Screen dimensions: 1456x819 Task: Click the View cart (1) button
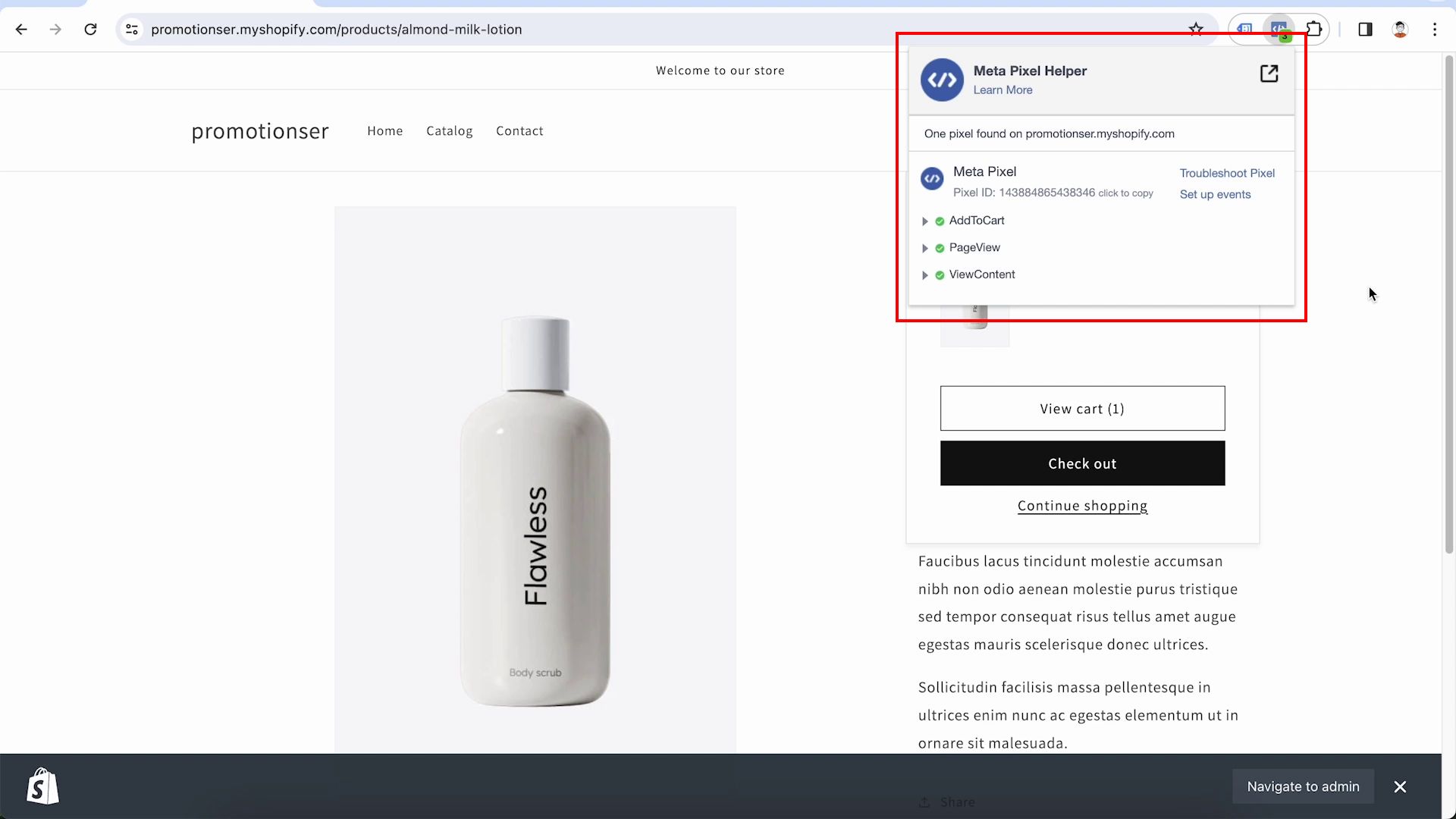1082,408
